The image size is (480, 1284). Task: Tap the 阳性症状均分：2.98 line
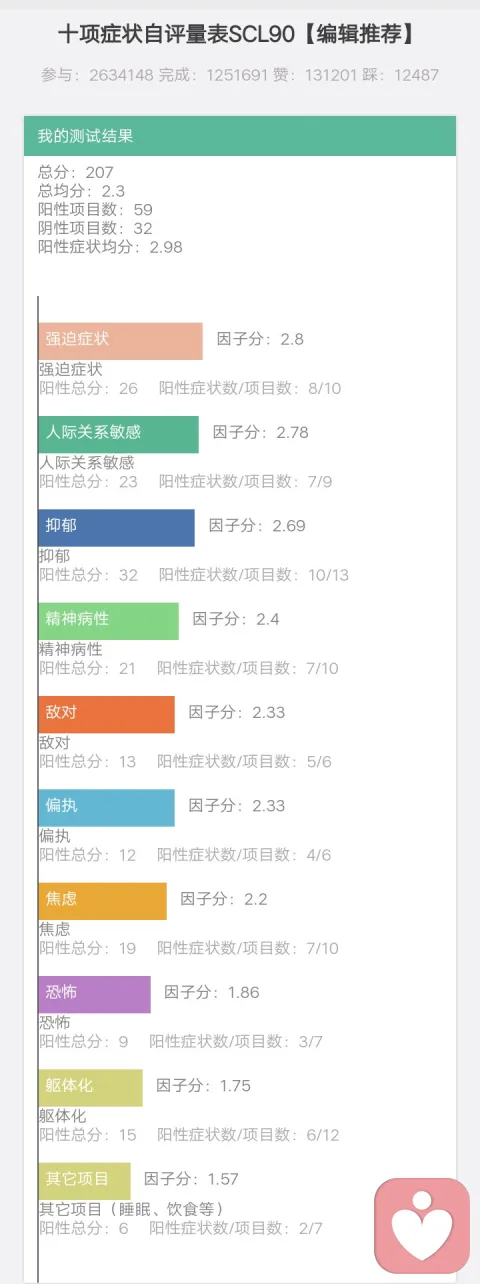tap(110, 247)
